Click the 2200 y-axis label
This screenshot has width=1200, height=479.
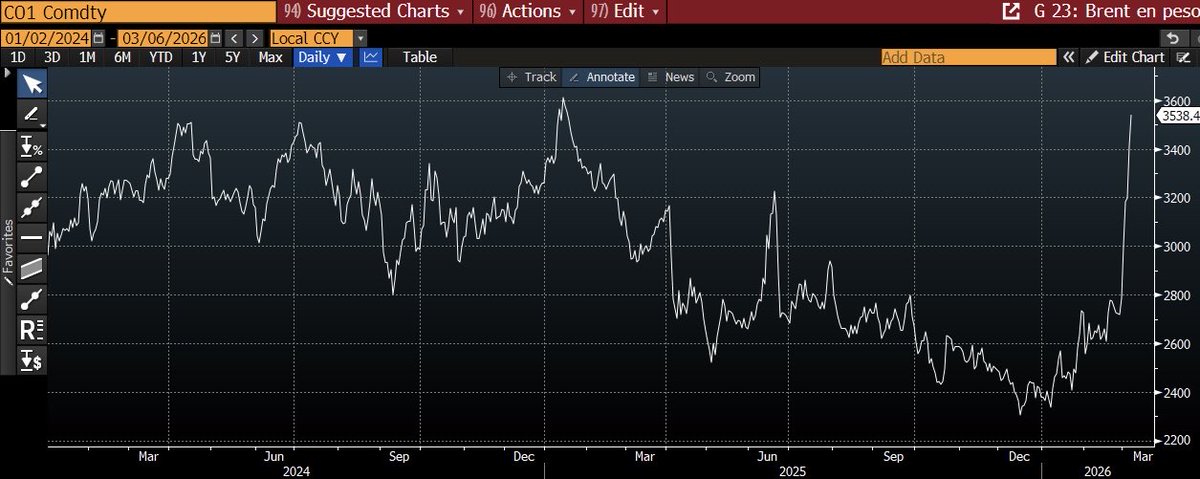(1177, 441)
